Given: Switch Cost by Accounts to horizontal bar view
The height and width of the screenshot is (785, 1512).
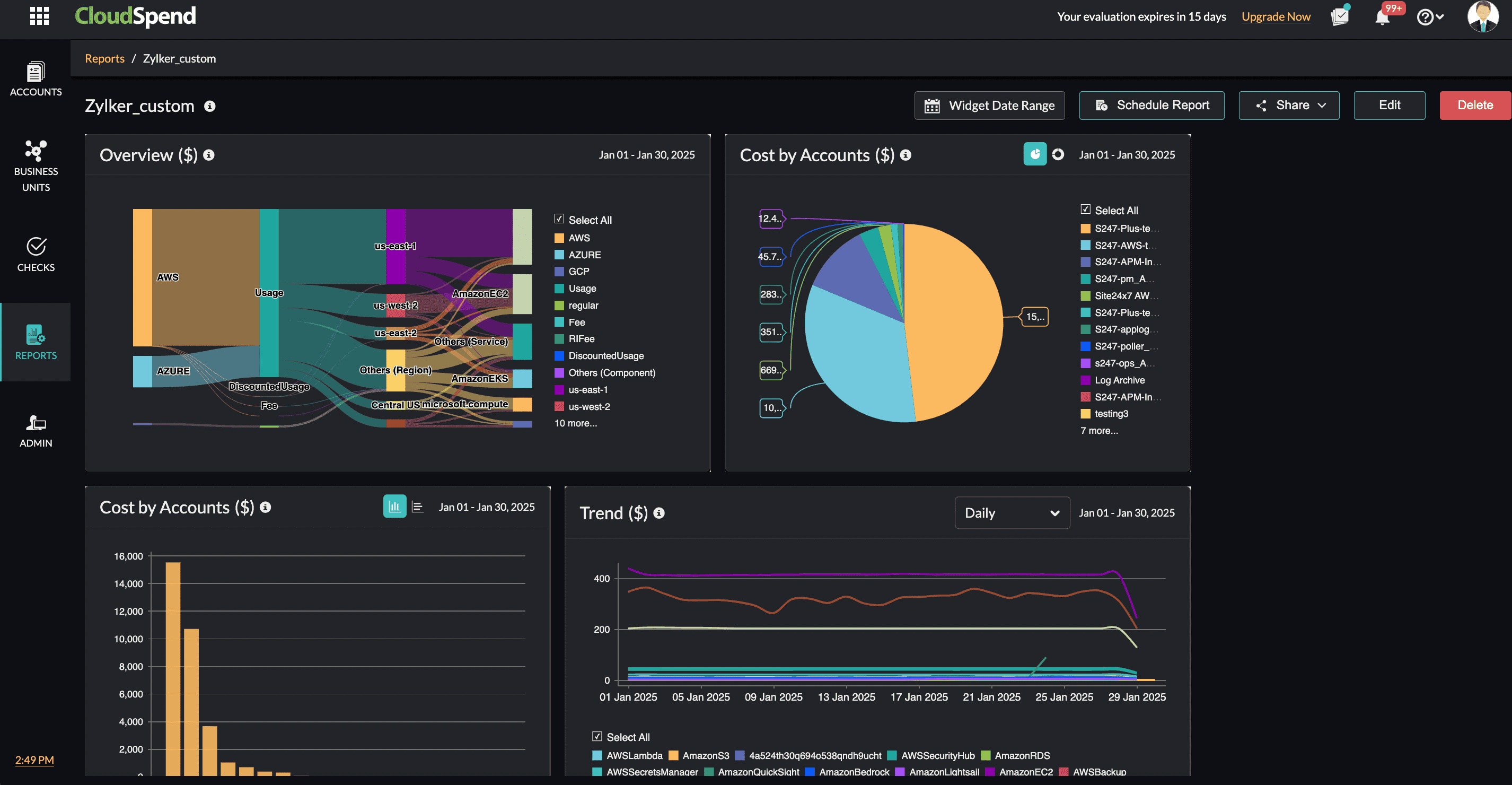Looking at the screenshot, I should pyautogui.click(x=417, y=506).
